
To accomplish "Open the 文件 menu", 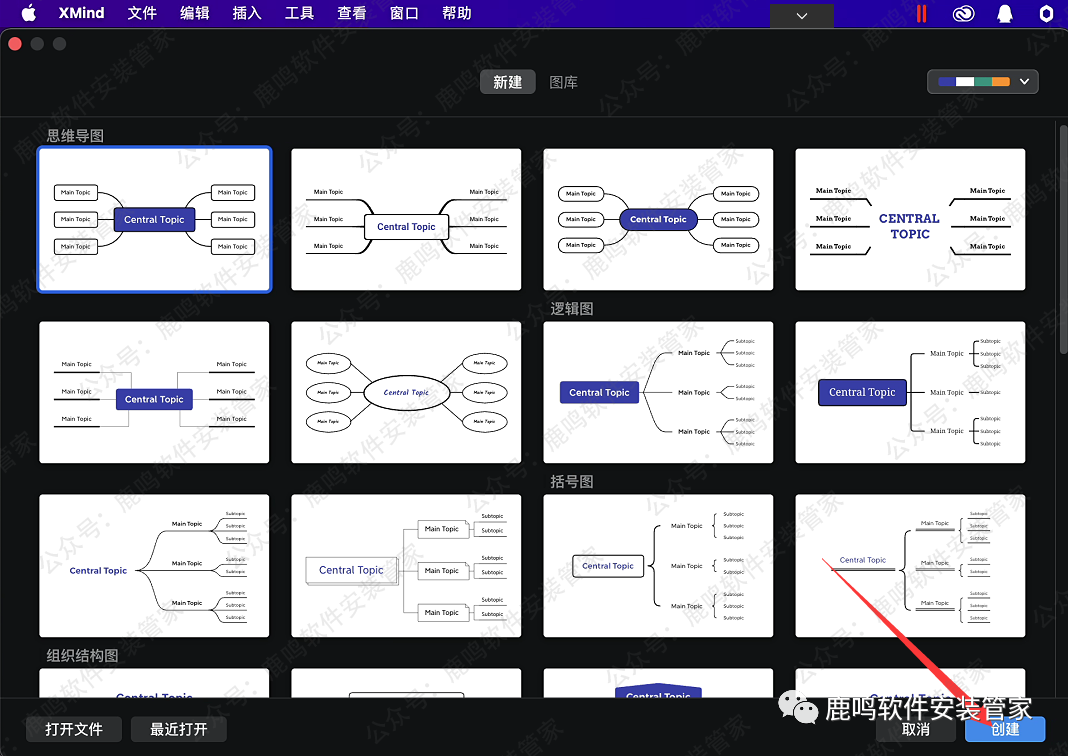I will tap(142, 13).
